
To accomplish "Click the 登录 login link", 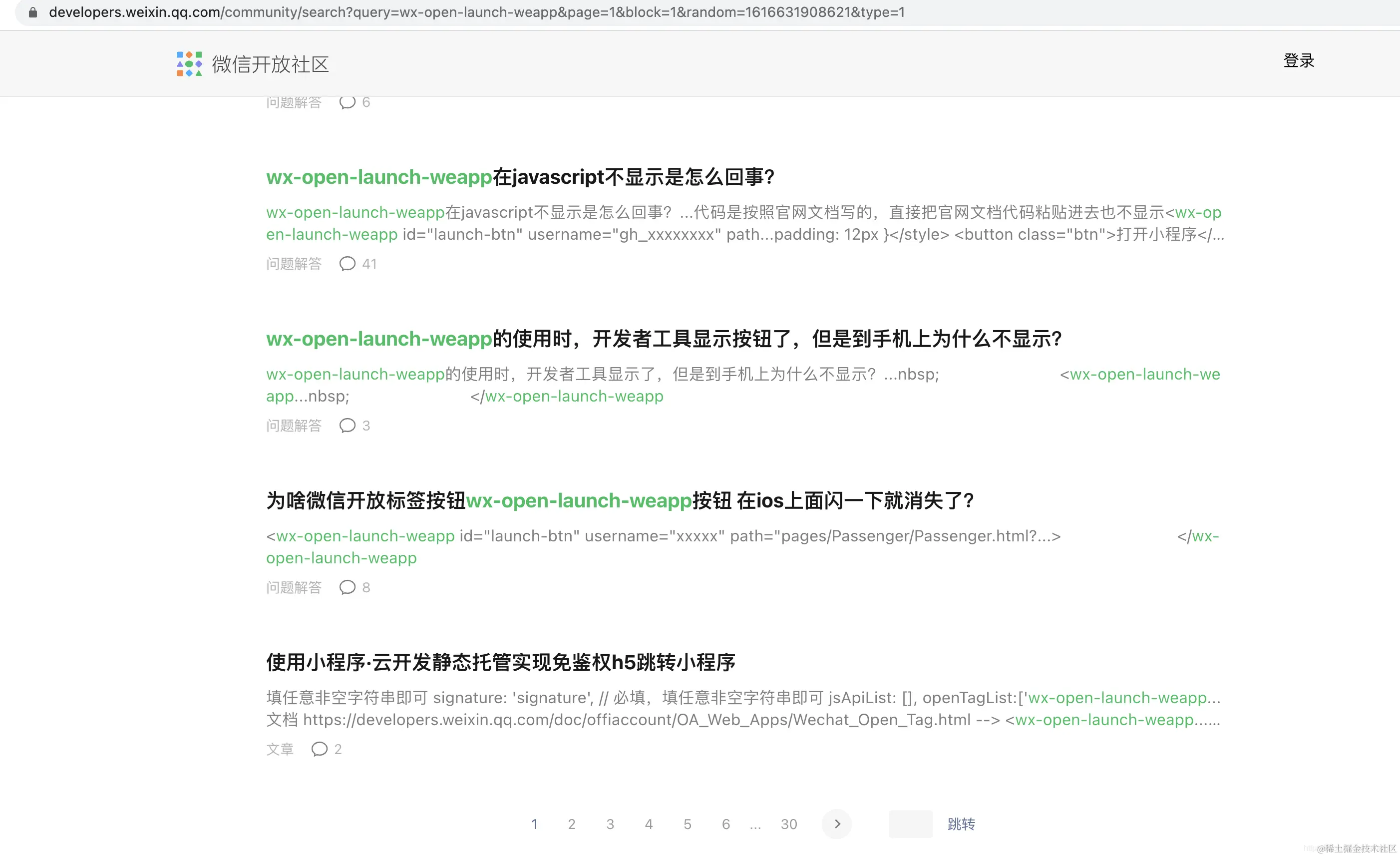I will pyautogui.click(x=1298, y=61).
